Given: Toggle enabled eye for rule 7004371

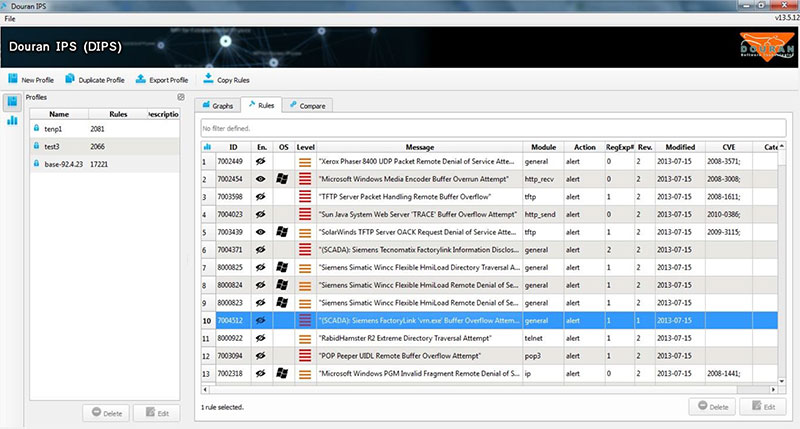Looking at the screenshot, I should pyautogui.click(x=261, y=250).
